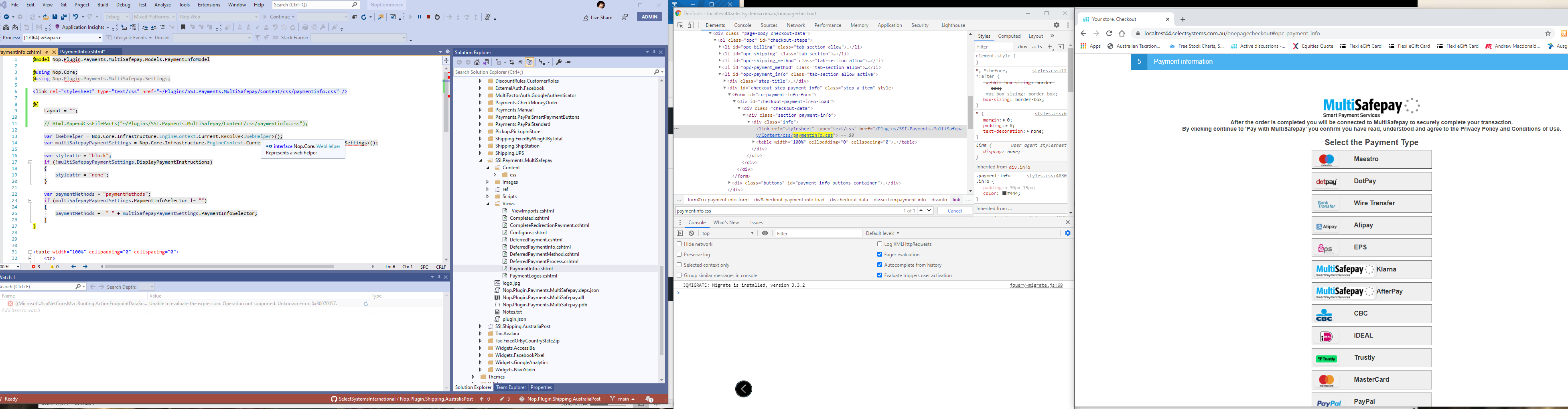Open the Debug menu in Visual Studio

(x=123, y=4)
